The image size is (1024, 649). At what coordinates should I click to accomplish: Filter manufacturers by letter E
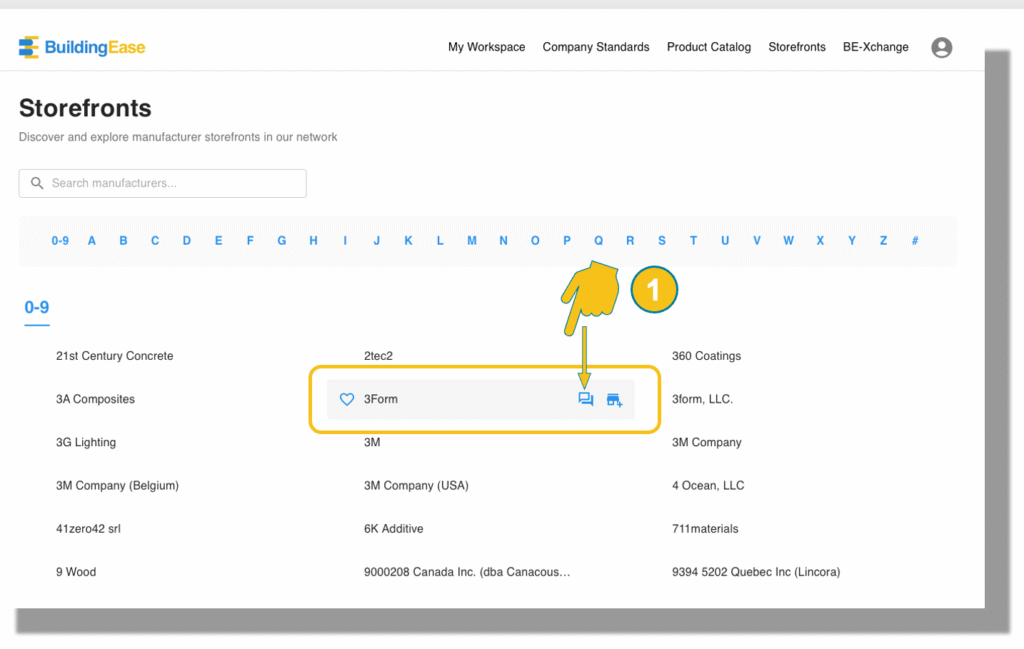(x=218, y=241)
